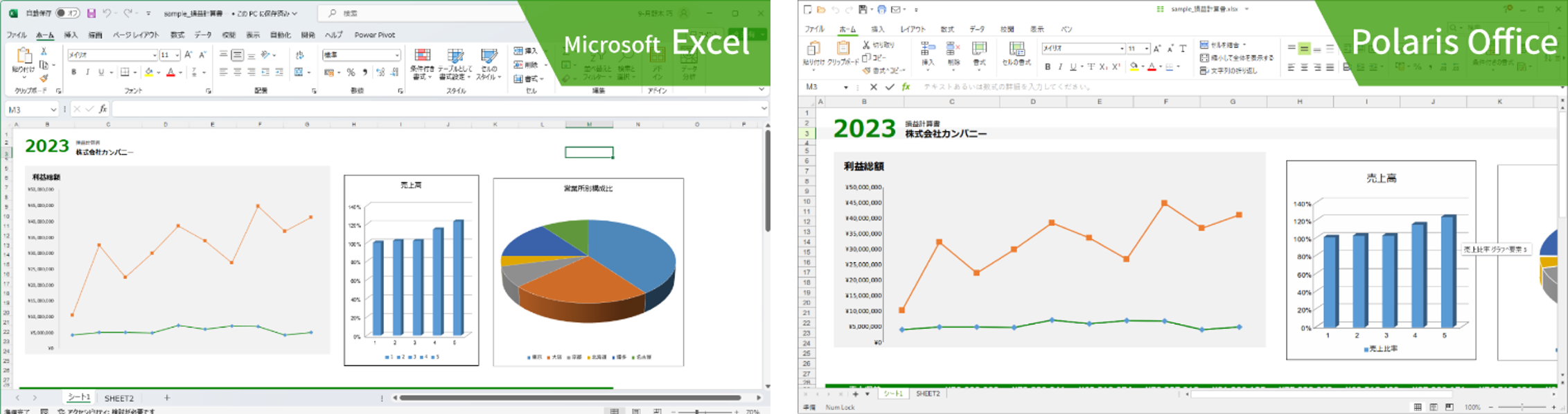Viewport: 1568px width, 414px height.
Task: Click the pie chart 営業所別構成比 in Excel
Action: (x=588, y=272)
